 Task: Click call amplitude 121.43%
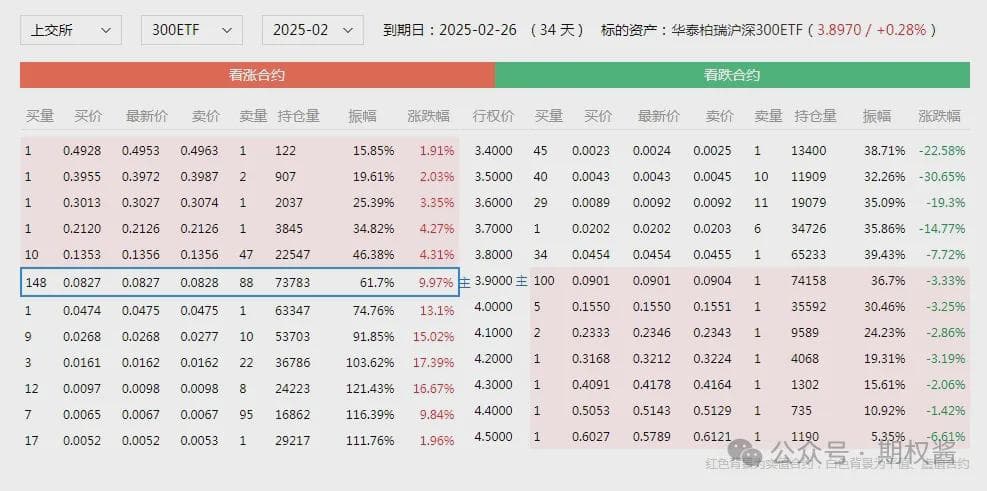click(x=370, y=388)
